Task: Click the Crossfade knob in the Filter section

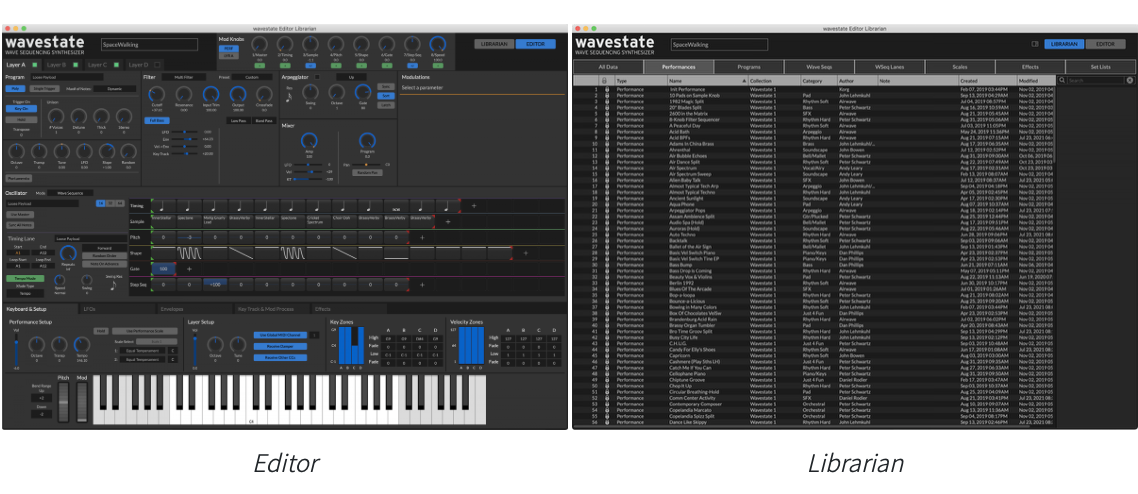Action: [x=264, y=94]
